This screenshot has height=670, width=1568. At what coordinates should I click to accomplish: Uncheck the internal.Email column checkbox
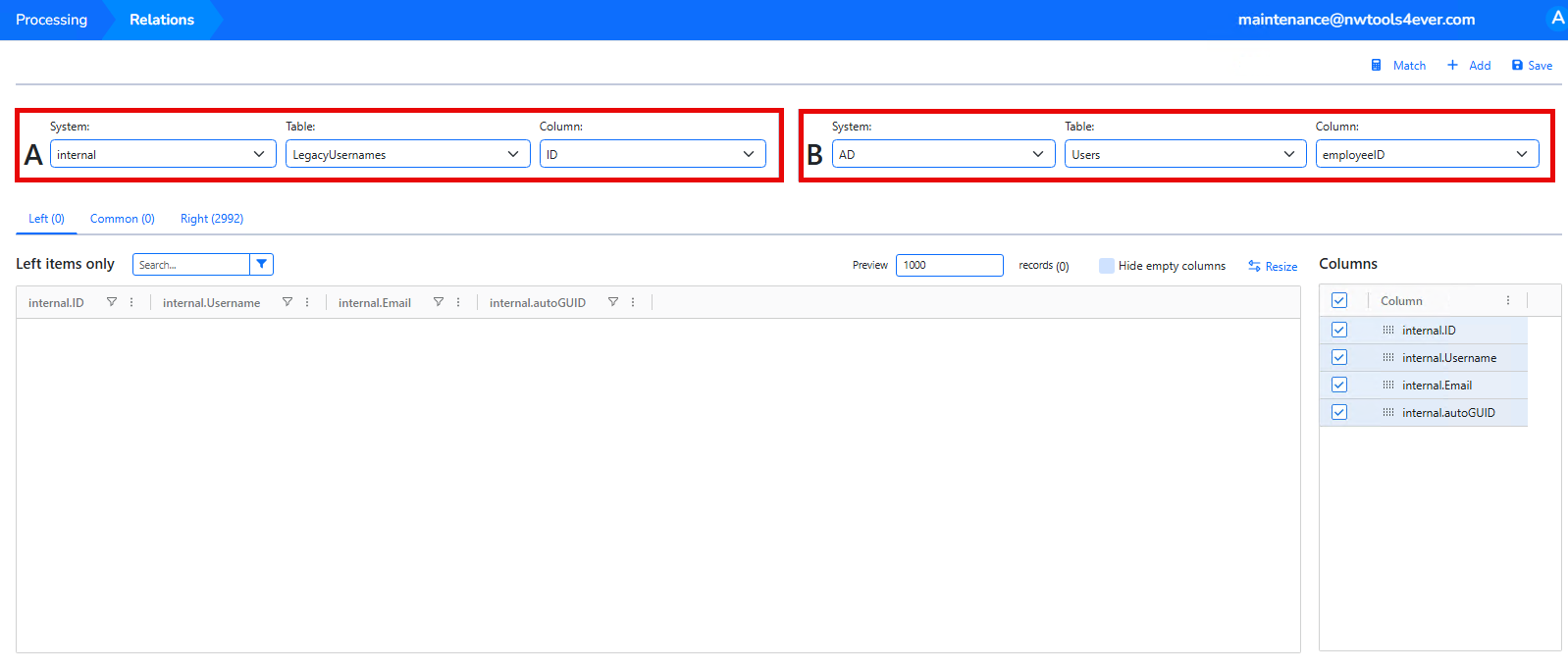pyautogui.click(x=1339, y=385)
